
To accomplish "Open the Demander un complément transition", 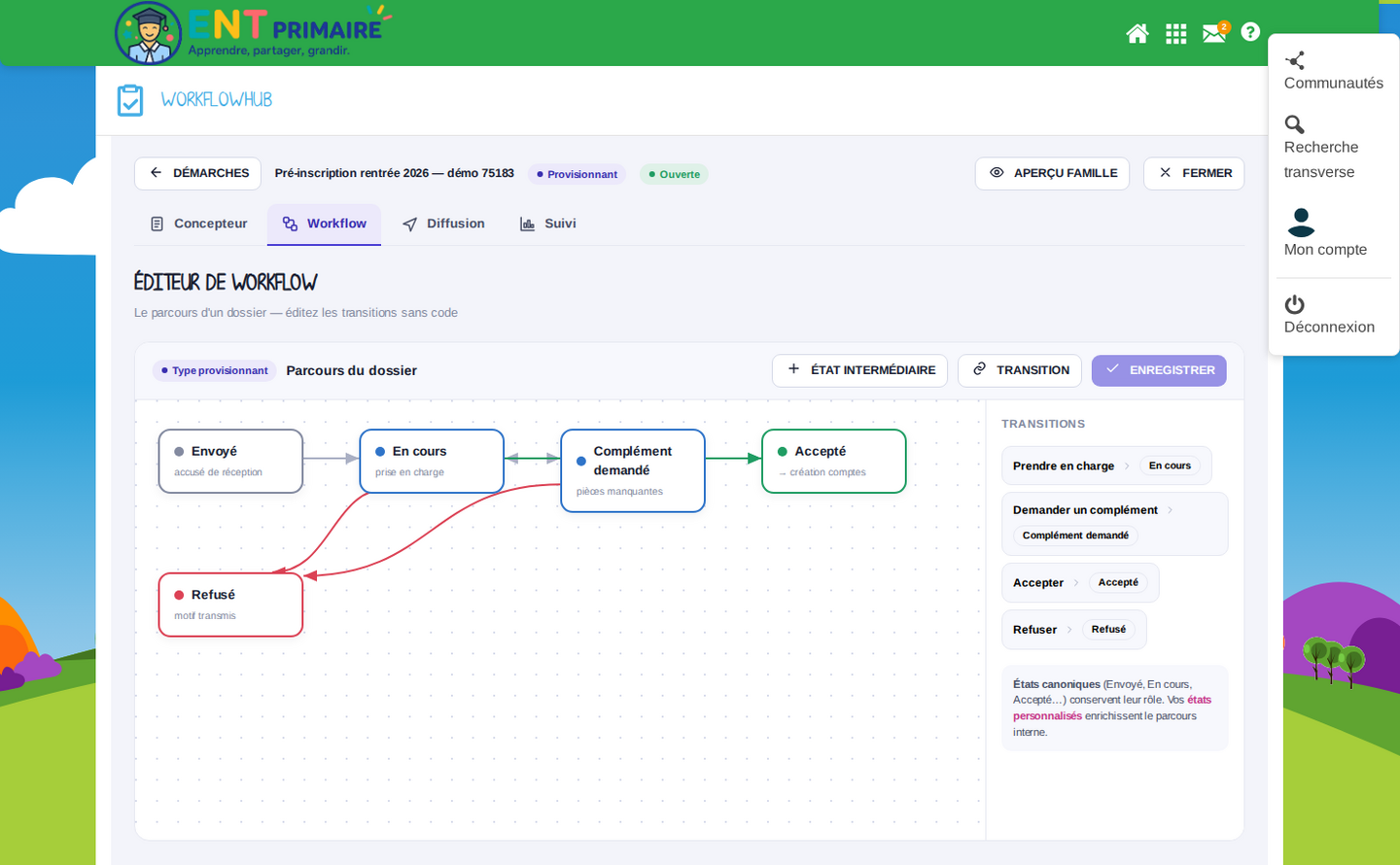I will point(1115,524).
